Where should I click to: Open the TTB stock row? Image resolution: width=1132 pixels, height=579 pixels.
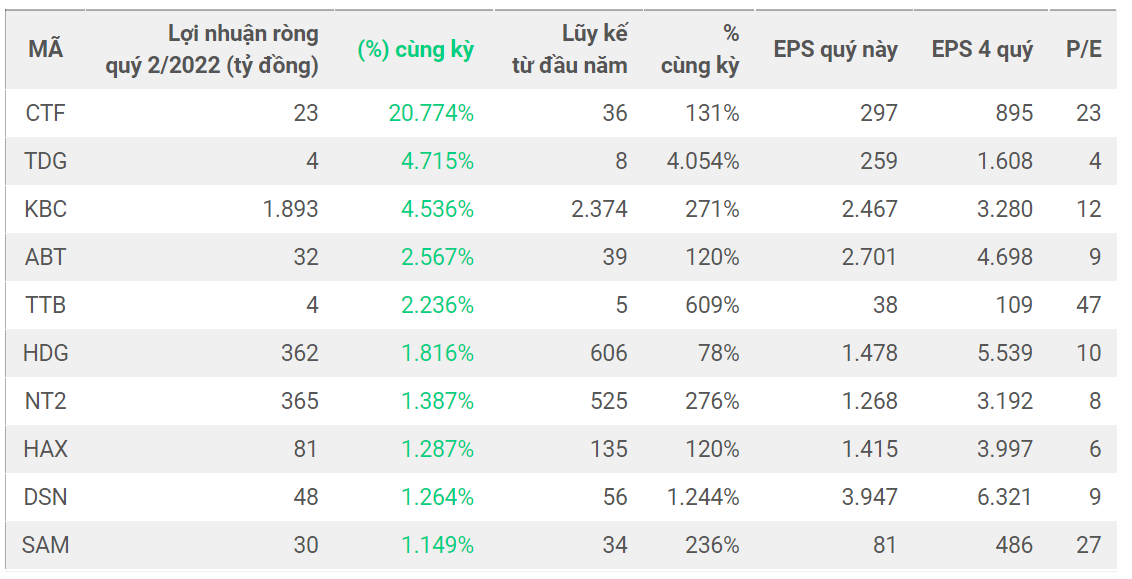tap(45, 305)
